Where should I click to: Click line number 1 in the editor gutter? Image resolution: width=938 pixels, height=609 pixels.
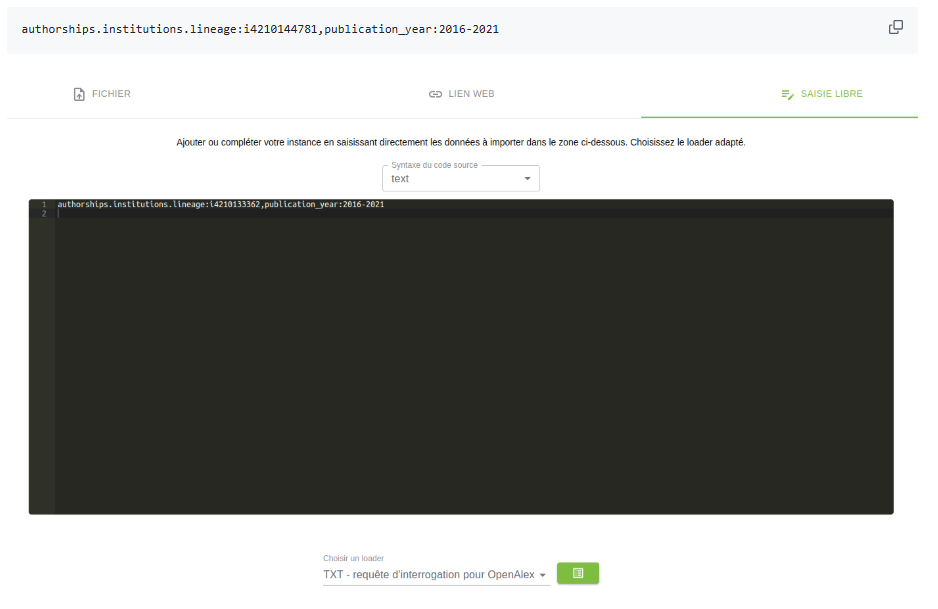[x=44, y=205]
